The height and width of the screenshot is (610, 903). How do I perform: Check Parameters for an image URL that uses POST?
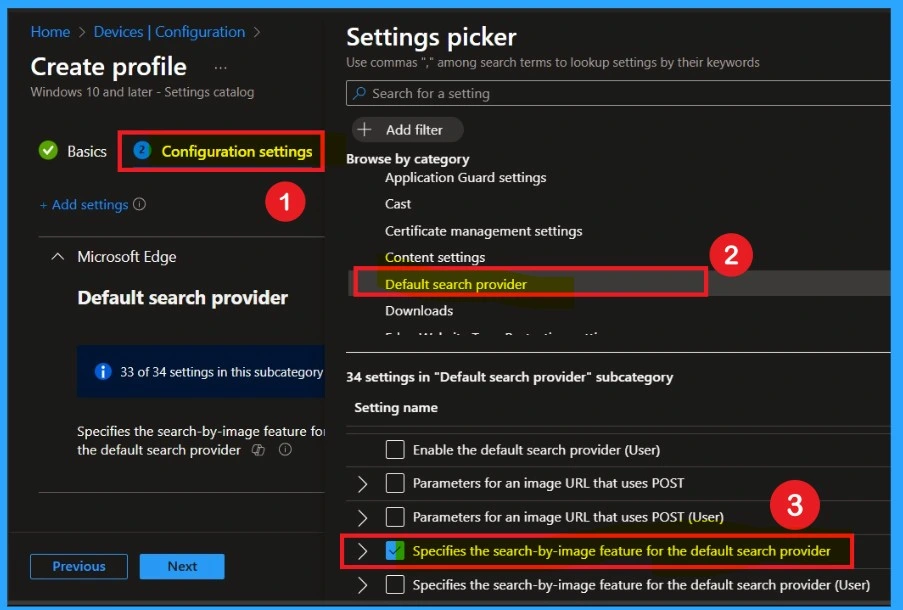[x=395, y=483]
